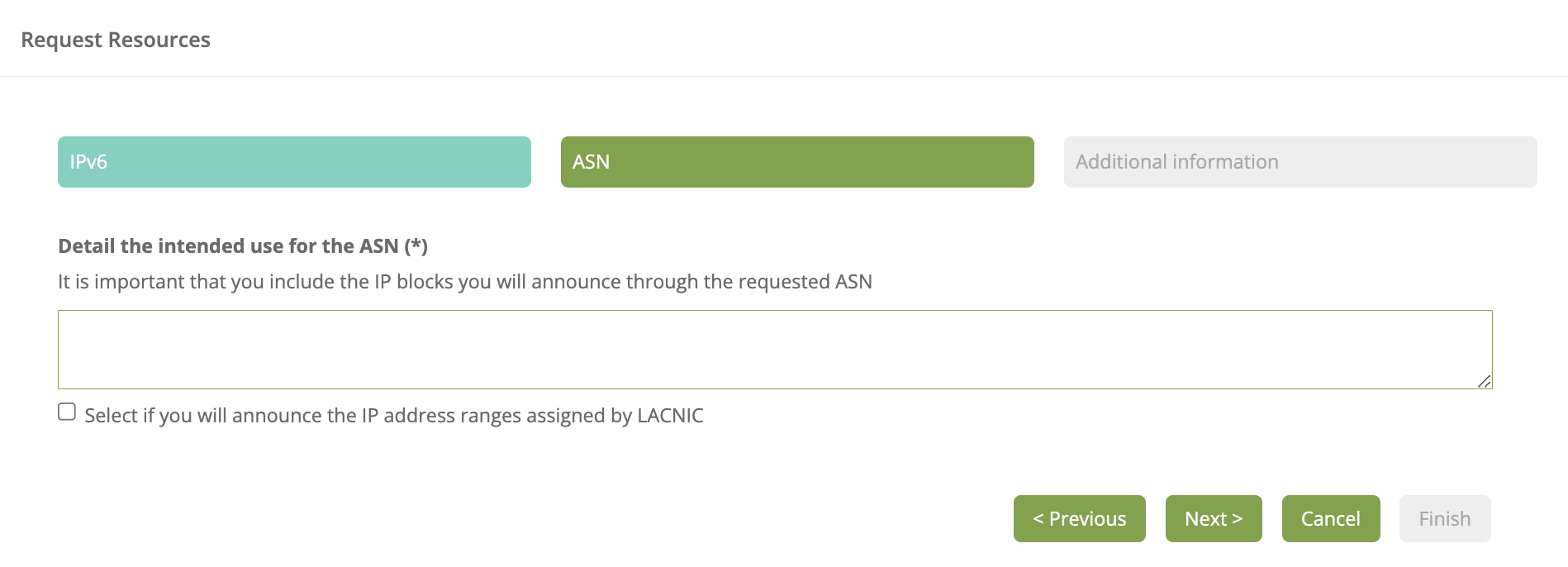Image resolution: width=1568 pixels, height=567 pixels.
Task: Tick the LACNIC IP address ranges checkbox
Action: click(x=67, y=412)
